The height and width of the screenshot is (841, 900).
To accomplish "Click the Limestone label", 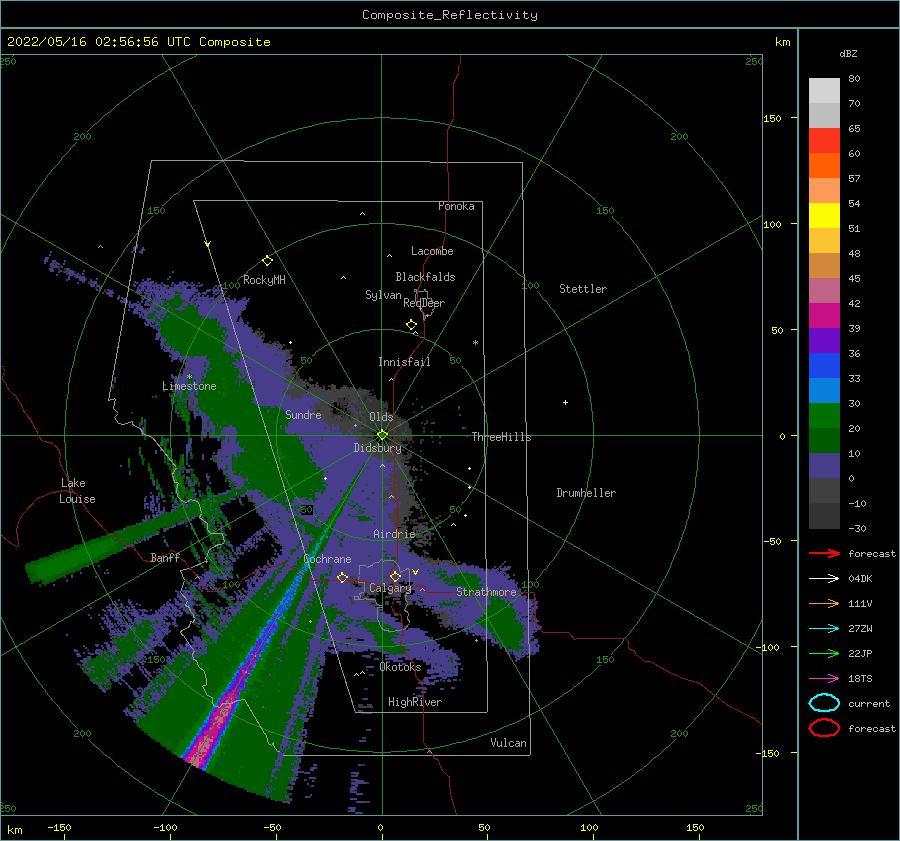I will (189, 386).
